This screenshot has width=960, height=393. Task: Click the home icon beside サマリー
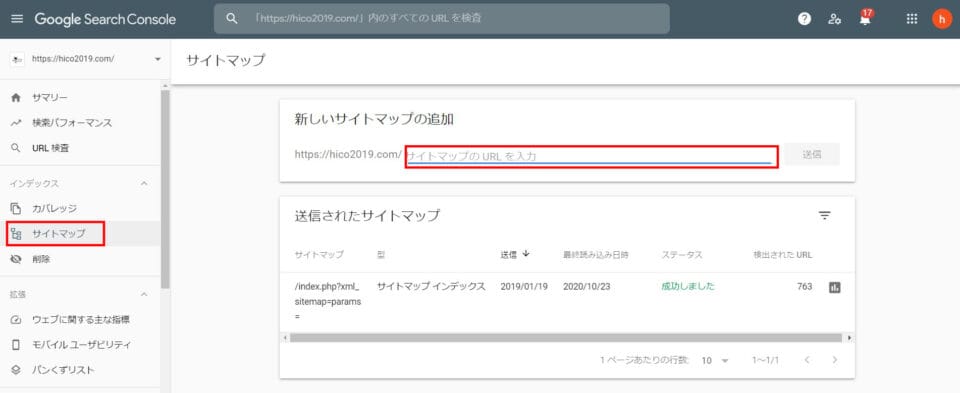17,98
